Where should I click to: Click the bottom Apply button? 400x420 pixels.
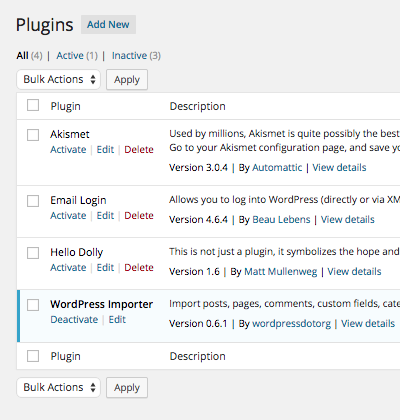point(127,387)
